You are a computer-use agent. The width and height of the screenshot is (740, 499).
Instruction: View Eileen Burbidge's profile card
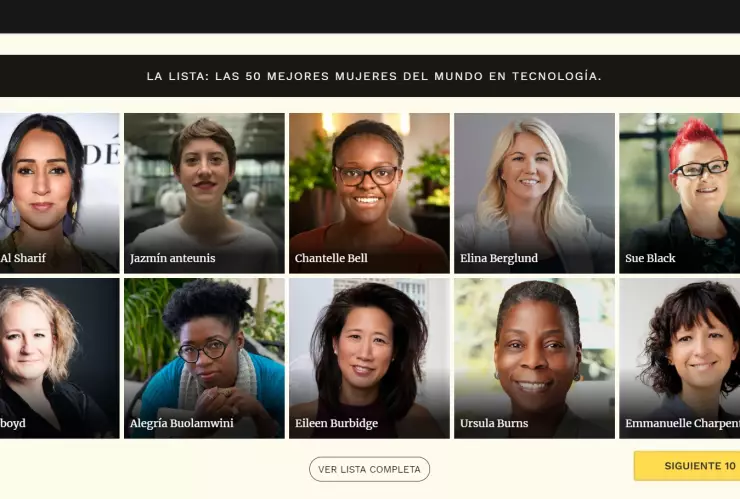(370, 358)
